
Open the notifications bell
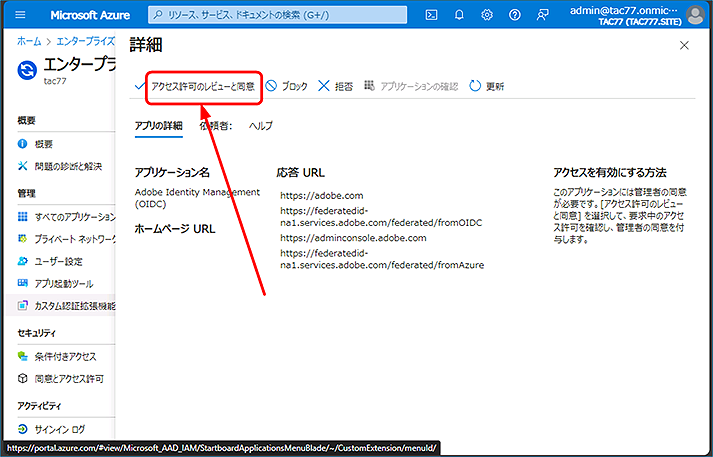pos(459,15)
